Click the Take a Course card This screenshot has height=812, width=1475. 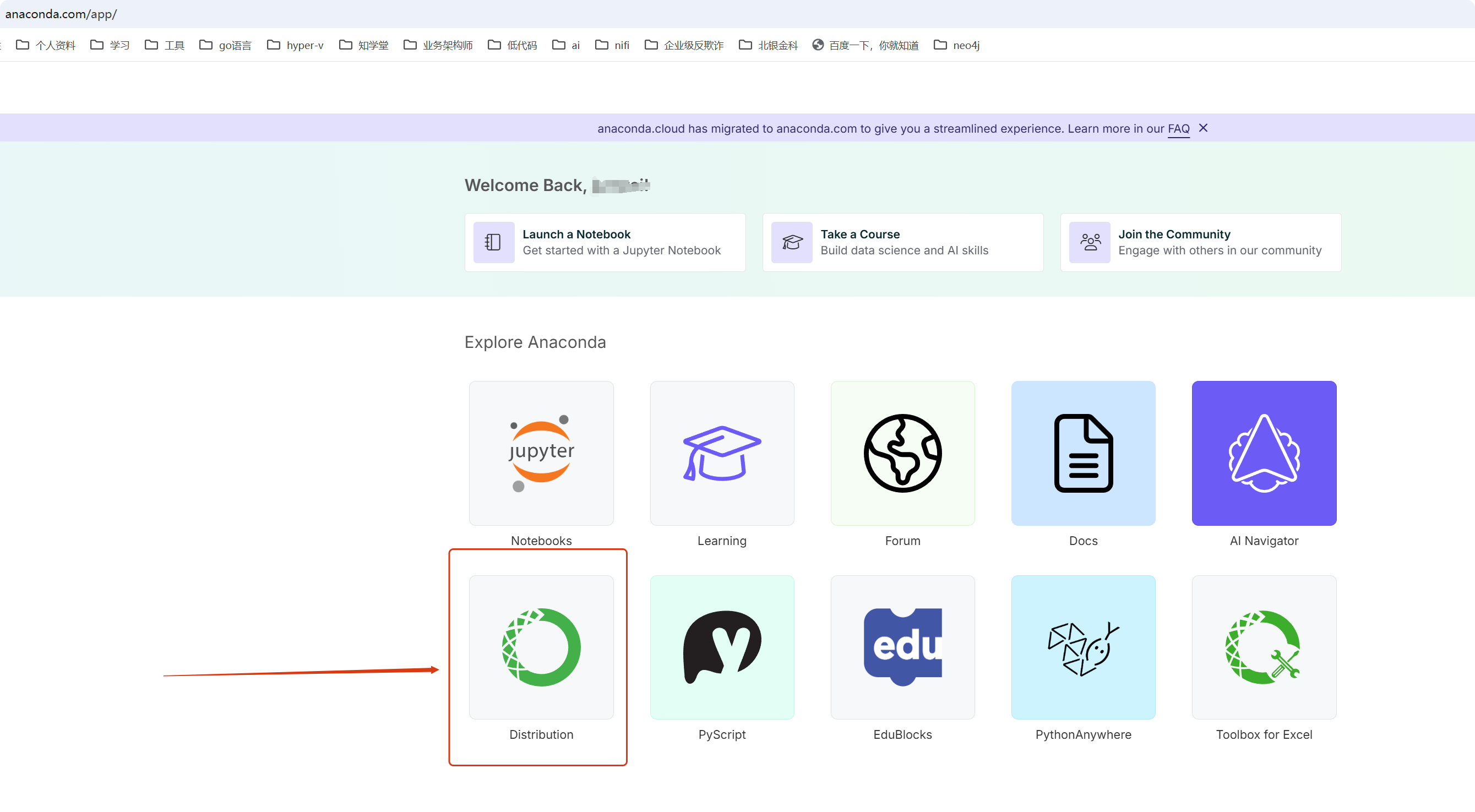(x=902, y=242)
